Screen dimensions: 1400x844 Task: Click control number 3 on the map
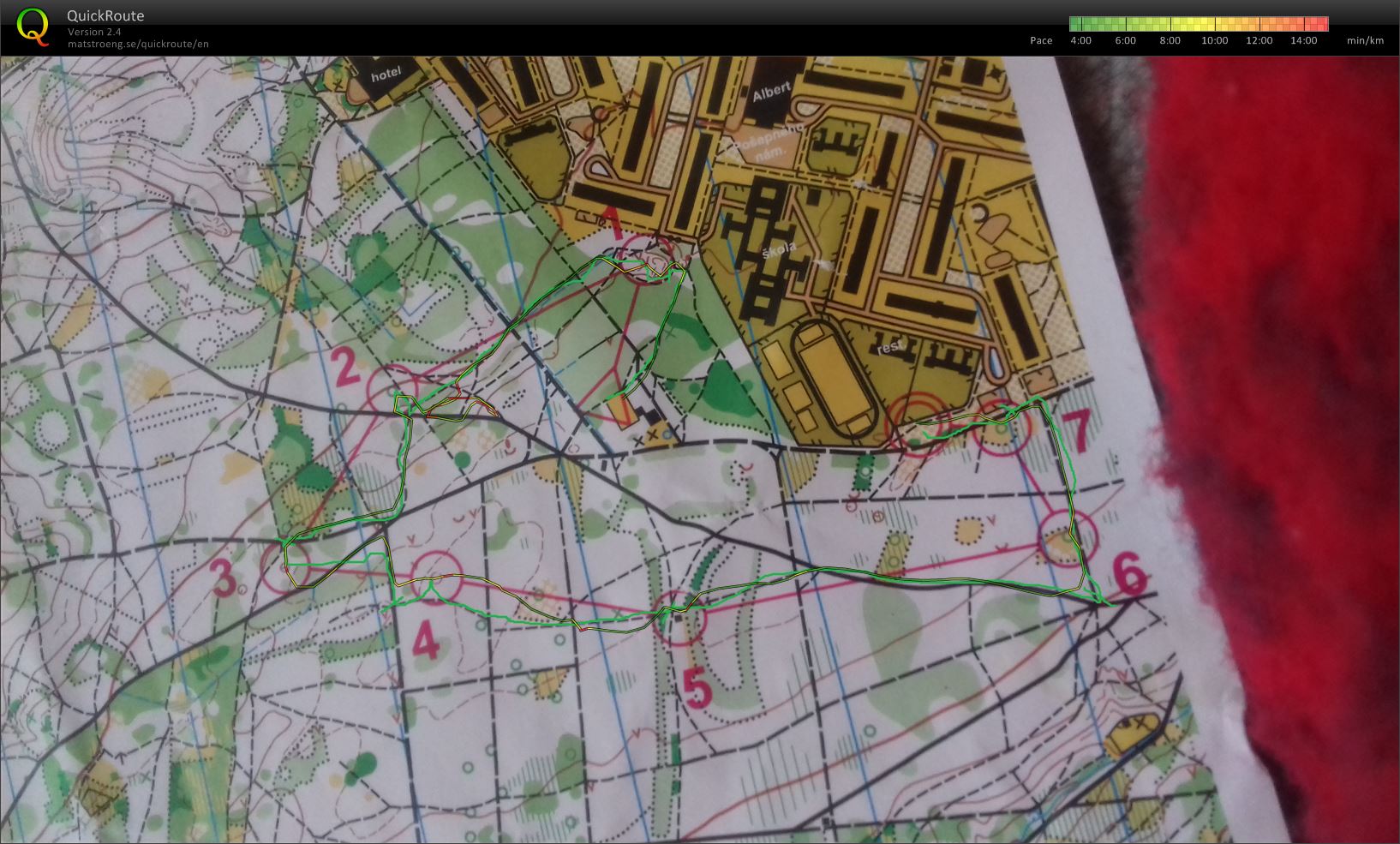224,578
